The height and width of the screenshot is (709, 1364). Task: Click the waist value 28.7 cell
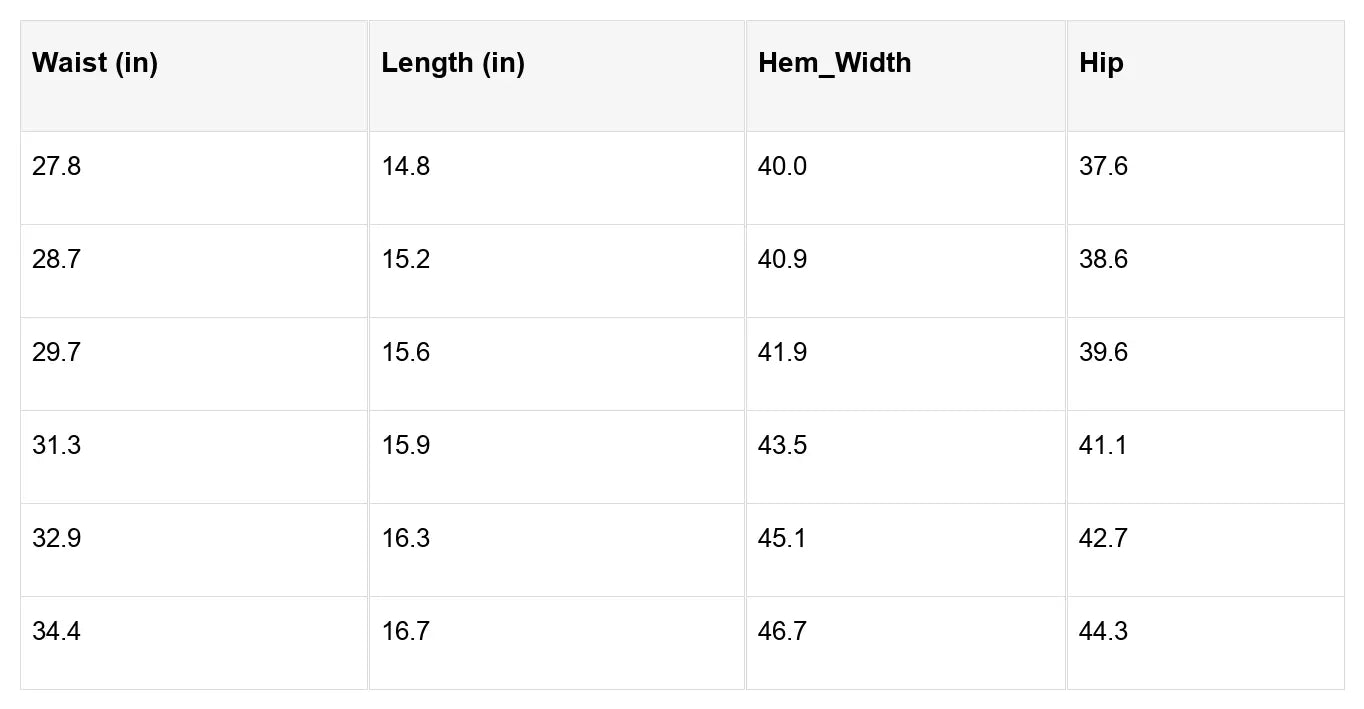pyautogui.click(x=57, y=260)
